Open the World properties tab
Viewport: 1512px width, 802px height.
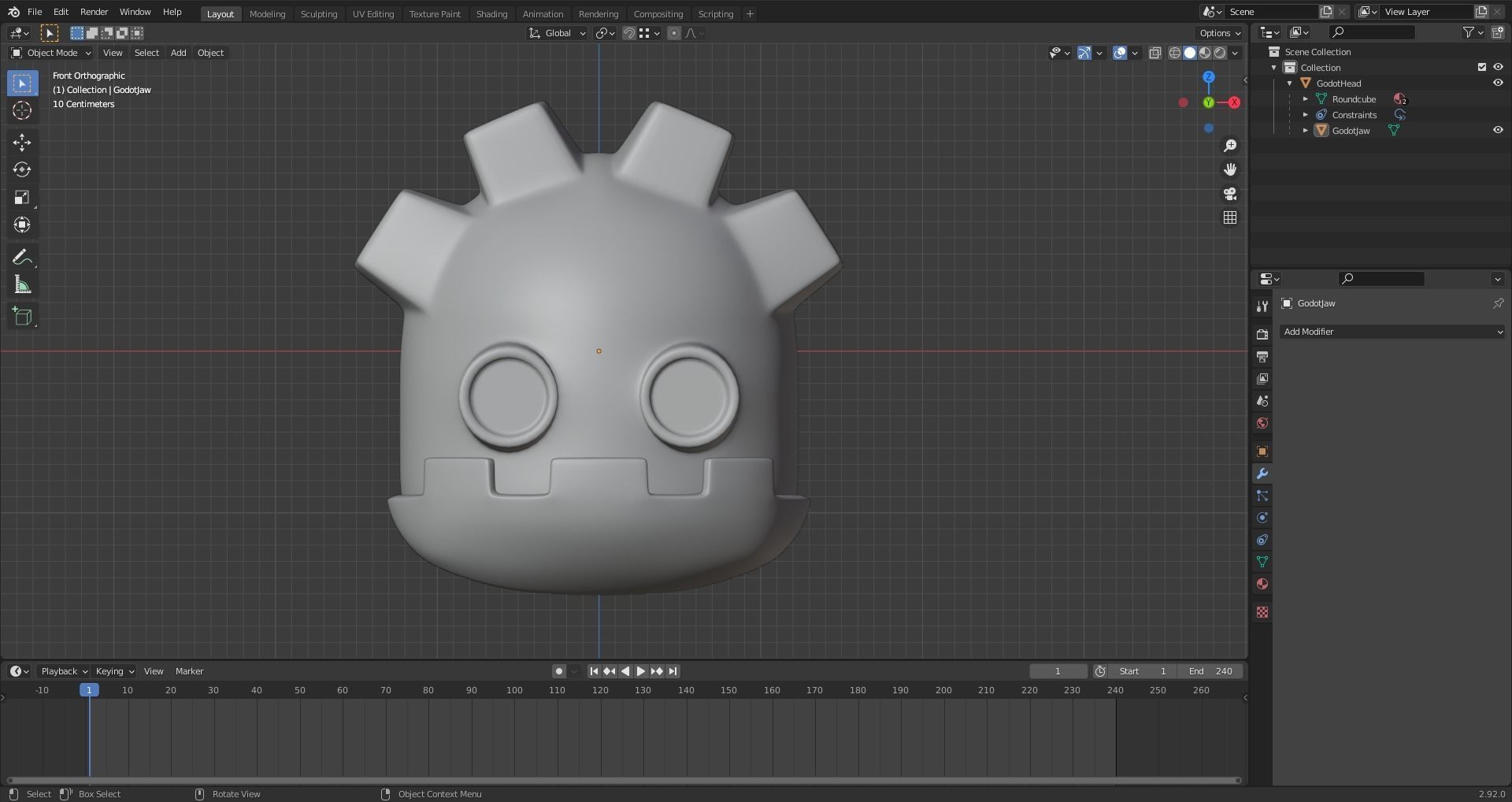pos(1262,423)
